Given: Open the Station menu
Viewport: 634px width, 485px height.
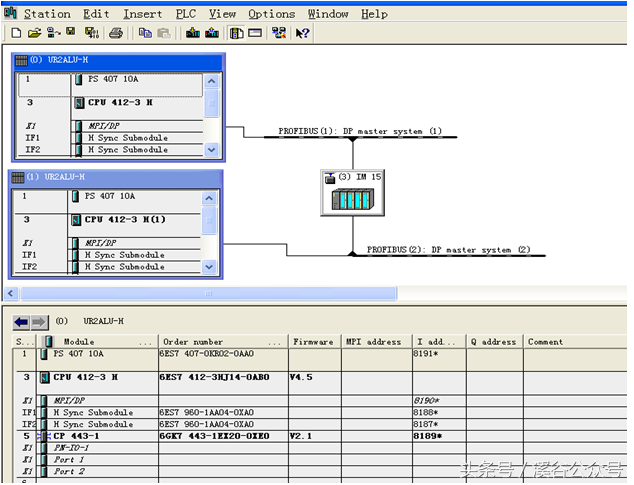Looking at the screenshot, I should [46, 14].
